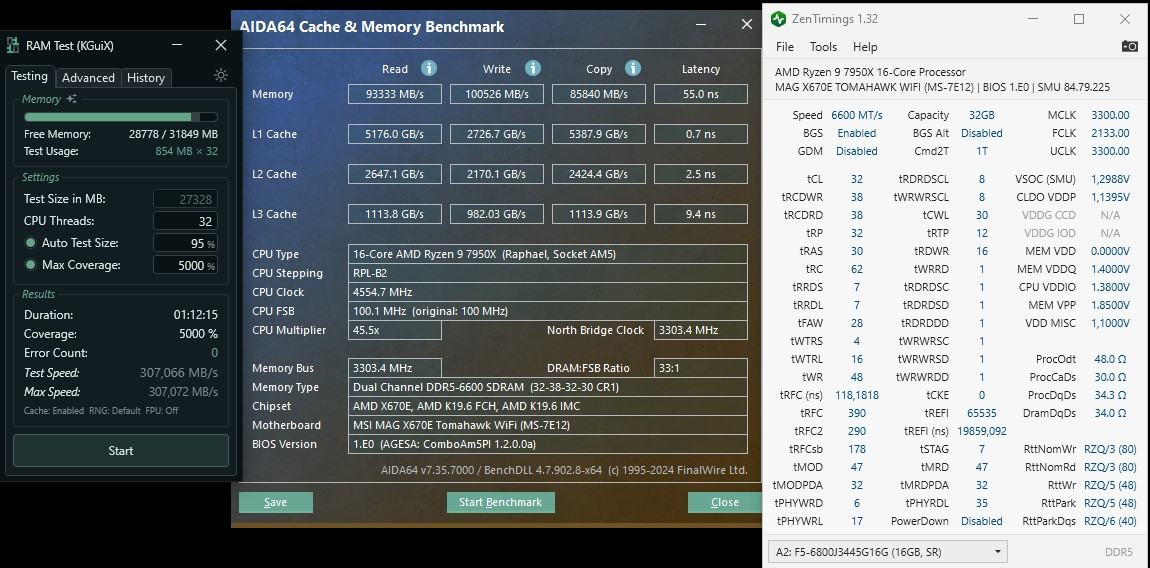This screenshot has height=568, width=1150.
Task: Open the Tools menu in ZenTimings
Action: pyautogui.click(x=823, y=46)
